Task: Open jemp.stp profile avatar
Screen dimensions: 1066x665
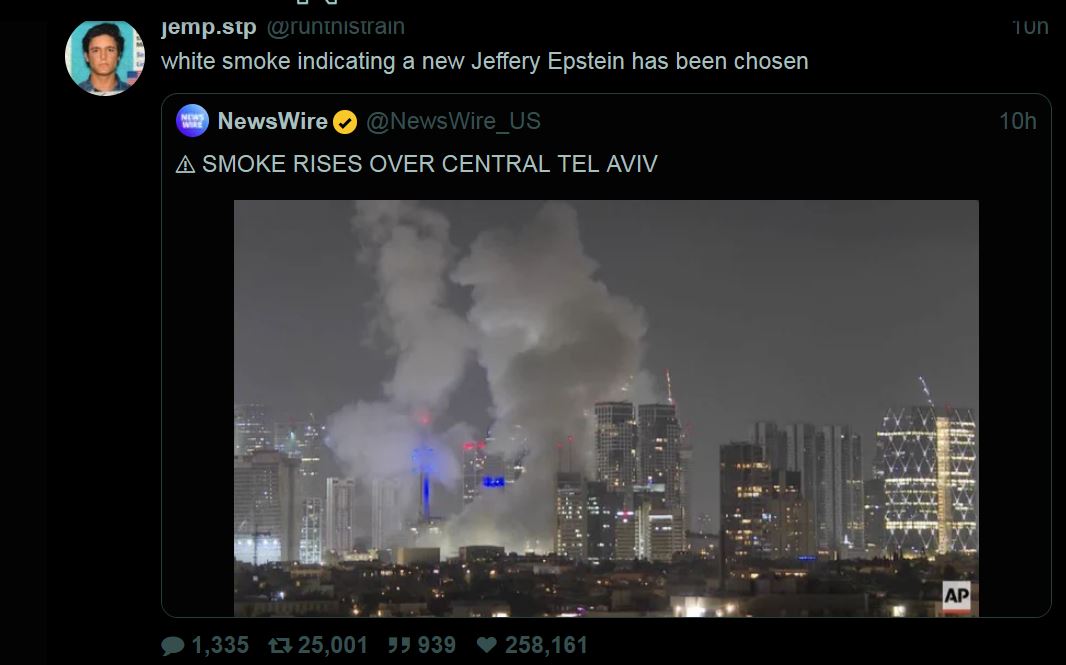Action: click(105, 58)
